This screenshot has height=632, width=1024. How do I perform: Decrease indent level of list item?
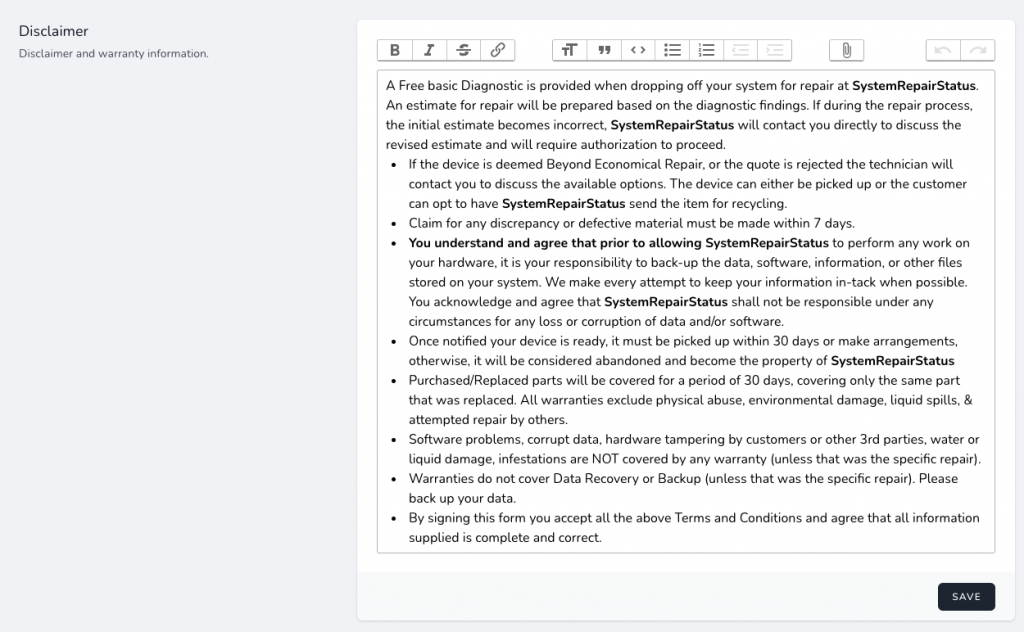741,50
